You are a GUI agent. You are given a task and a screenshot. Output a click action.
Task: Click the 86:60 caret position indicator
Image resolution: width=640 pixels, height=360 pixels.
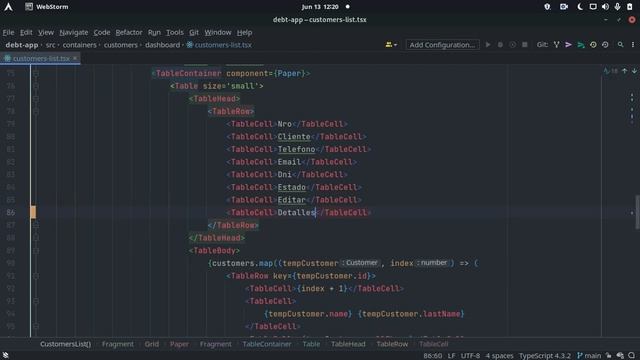coord(432,356)
